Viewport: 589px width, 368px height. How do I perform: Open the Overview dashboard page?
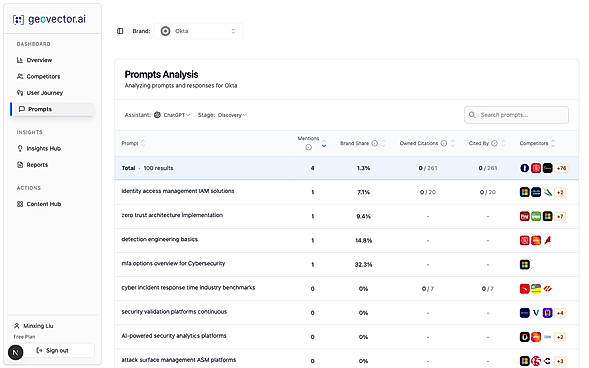tap(39, 60)
